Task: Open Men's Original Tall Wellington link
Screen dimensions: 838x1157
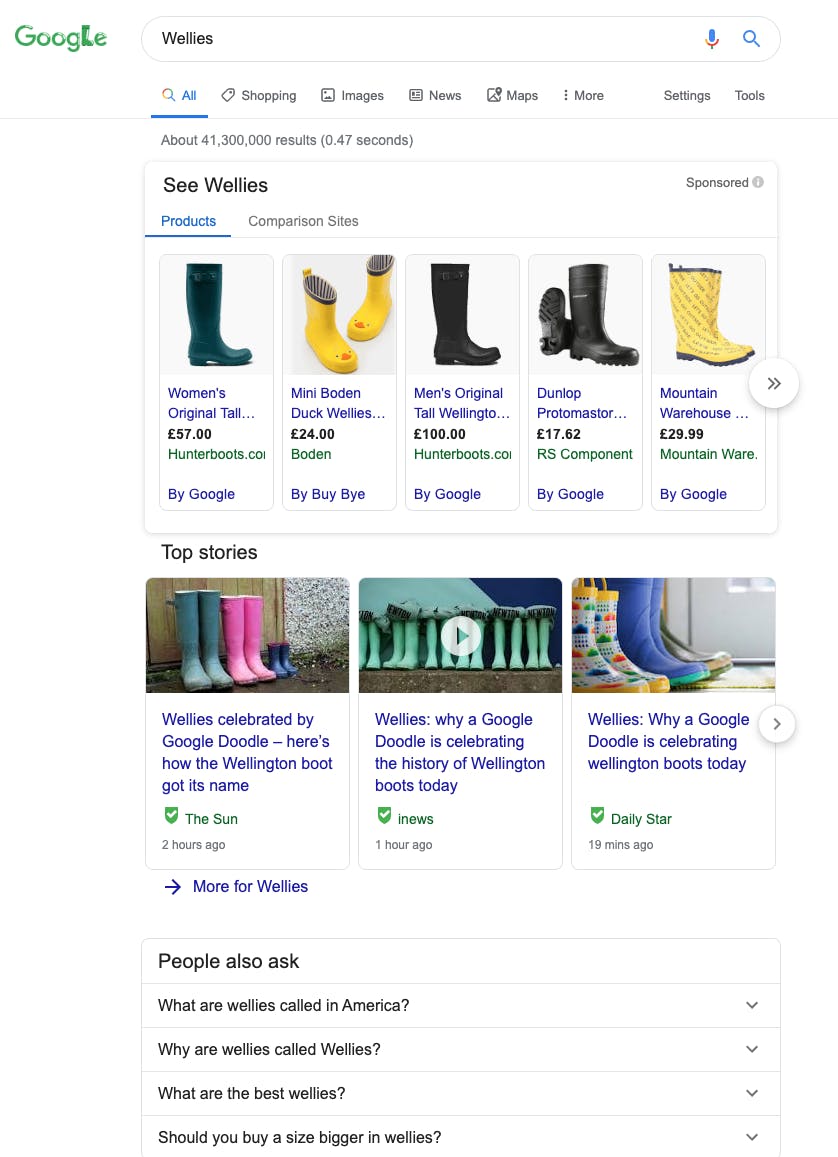Action: coord(462,403)
